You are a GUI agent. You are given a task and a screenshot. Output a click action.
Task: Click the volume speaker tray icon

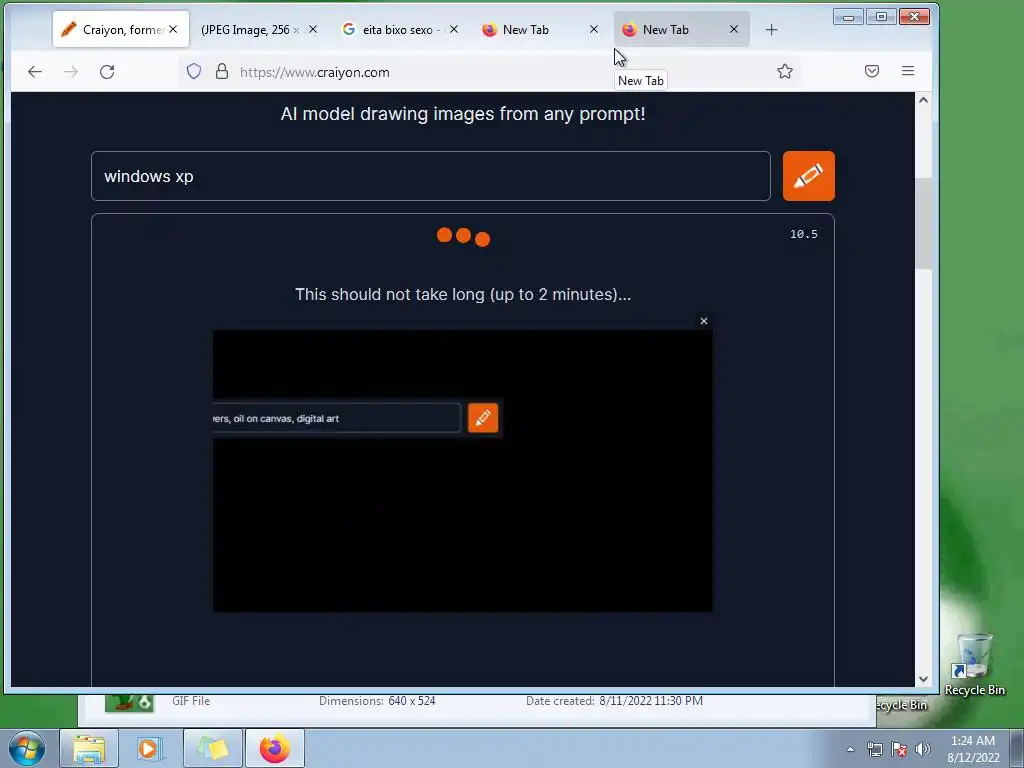click(x=922, y=749)
